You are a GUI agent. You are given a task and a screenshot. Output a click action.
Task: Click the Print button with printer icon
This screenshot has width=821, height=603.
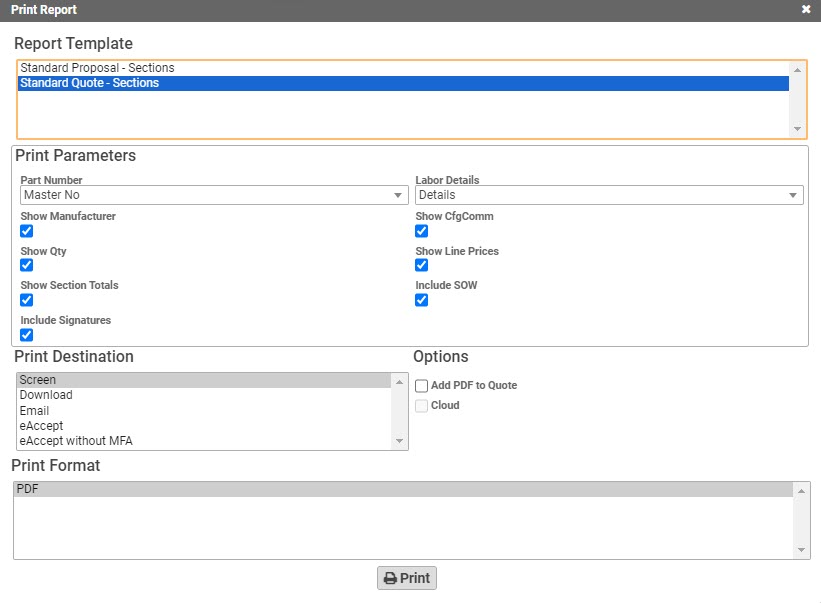coord(407,578)
